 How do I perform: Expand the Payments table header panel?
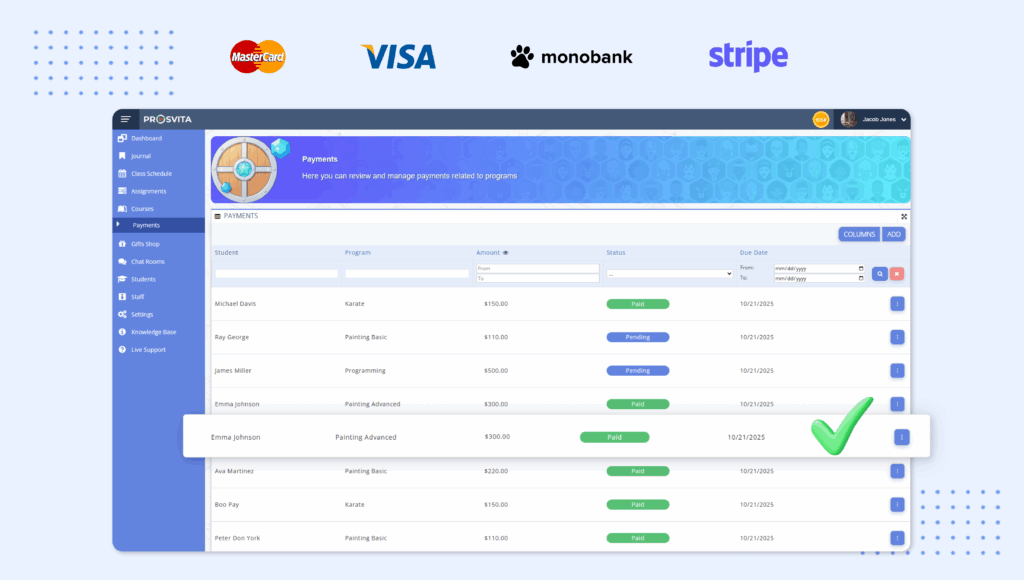(x=903, y=216)
